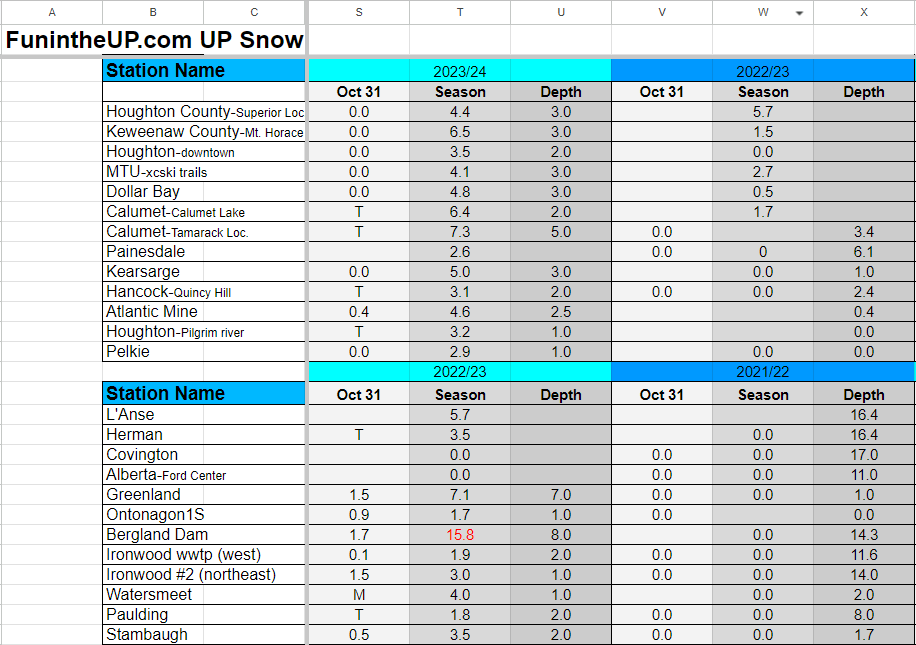Select column U header

pyautogui.click(x=561, y=12)
